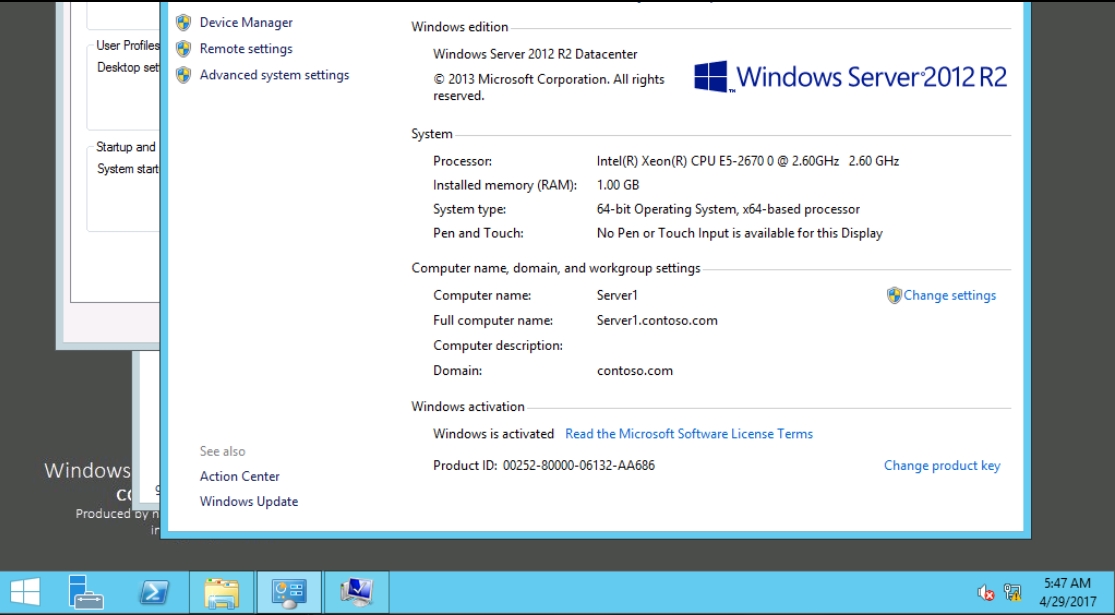The image size is (1115, 615).
Task: Click Change product key link
Action: click(941, 466)
